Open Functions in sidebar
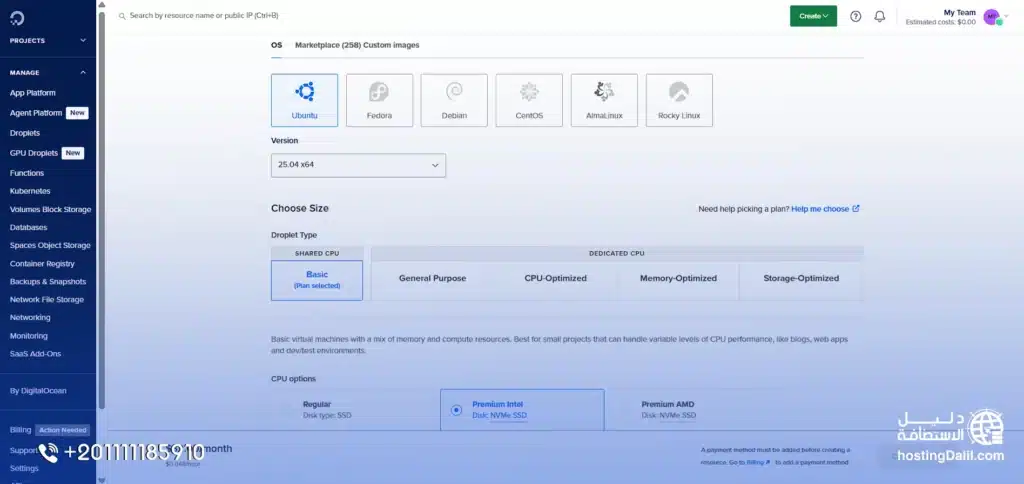This screenshot has width=1024, height=484. tap(27, 173)
